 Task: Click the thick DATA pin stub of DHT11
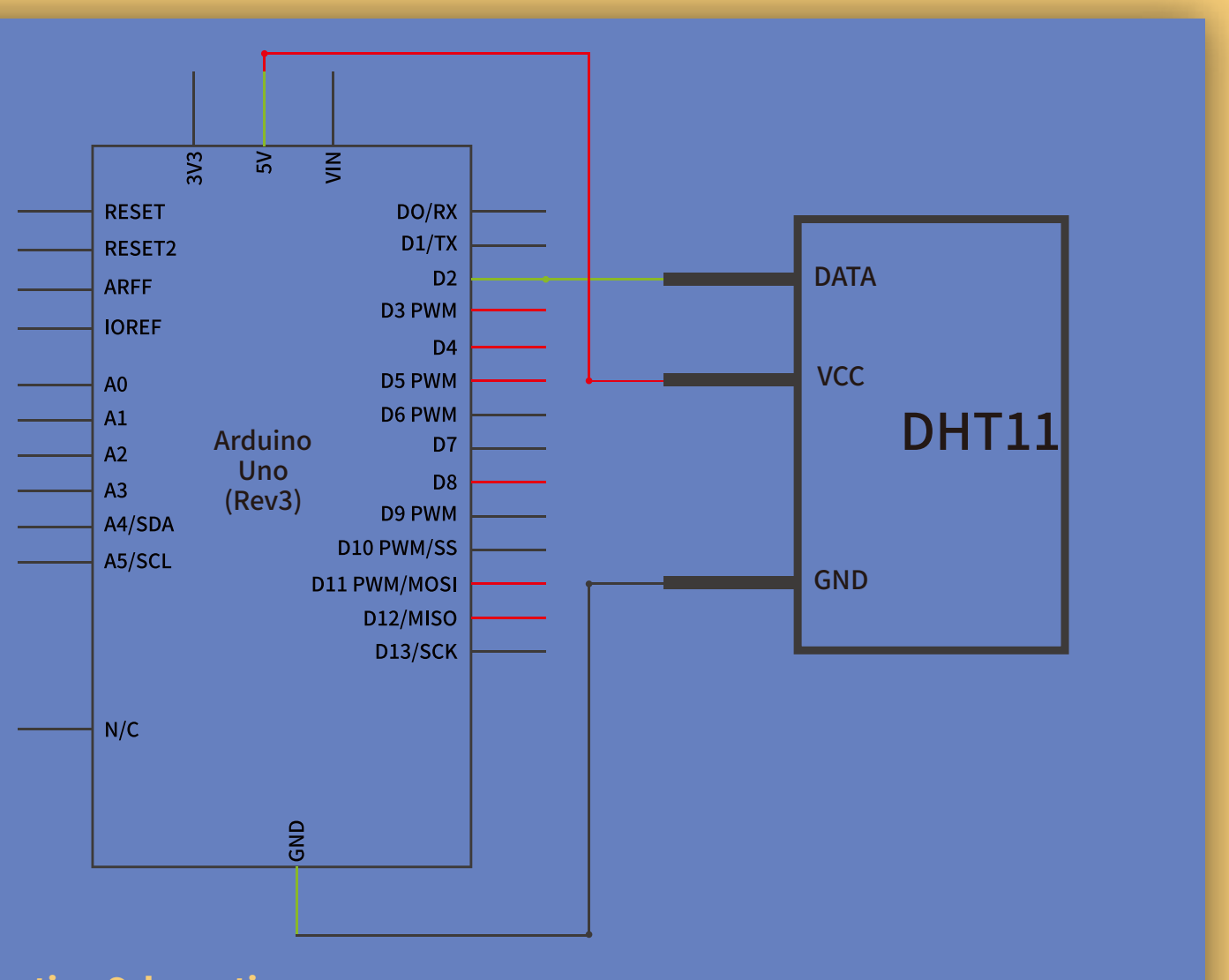730,279
